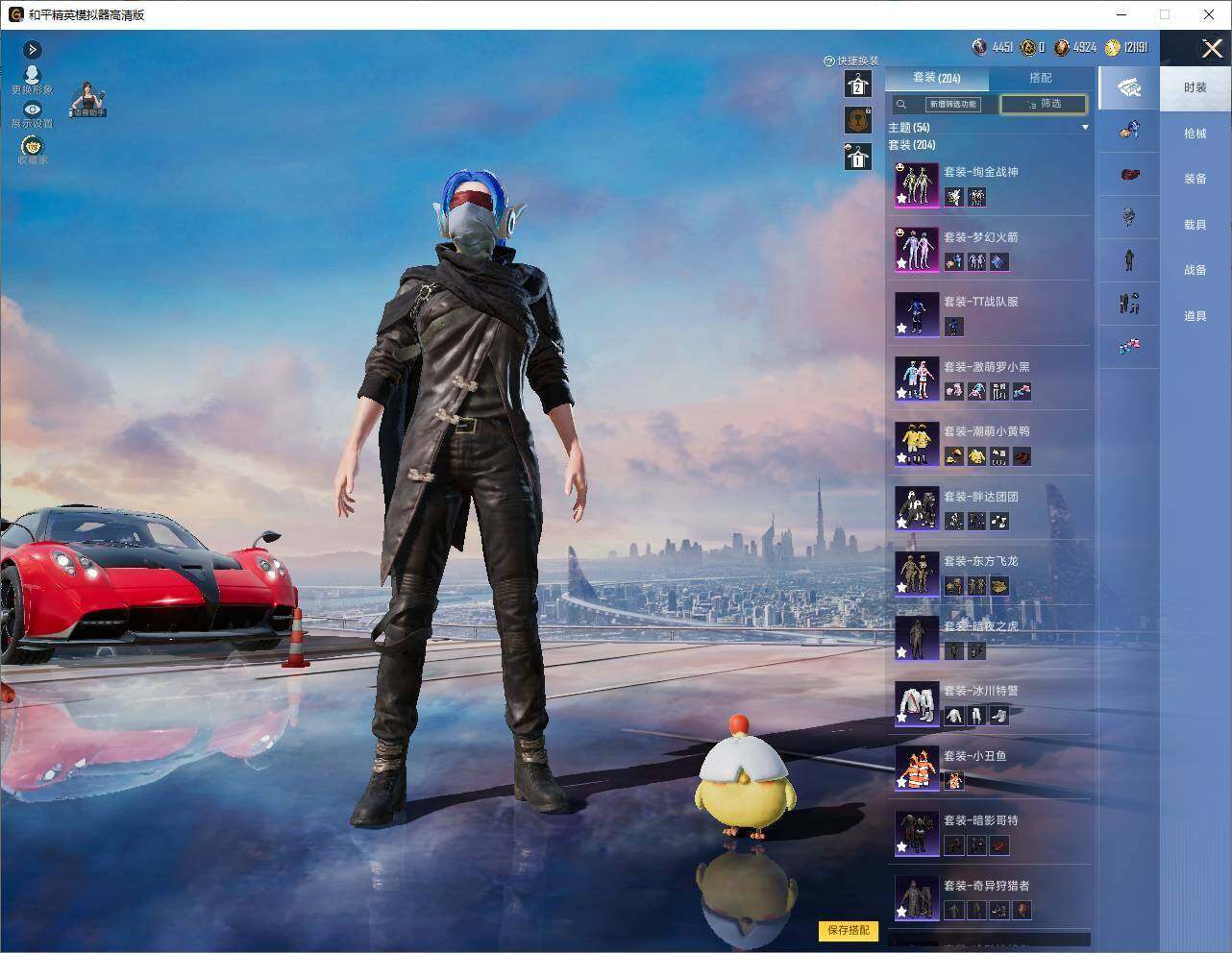Open the dark full-body clothing category icon

click(x=1129, y=259)
